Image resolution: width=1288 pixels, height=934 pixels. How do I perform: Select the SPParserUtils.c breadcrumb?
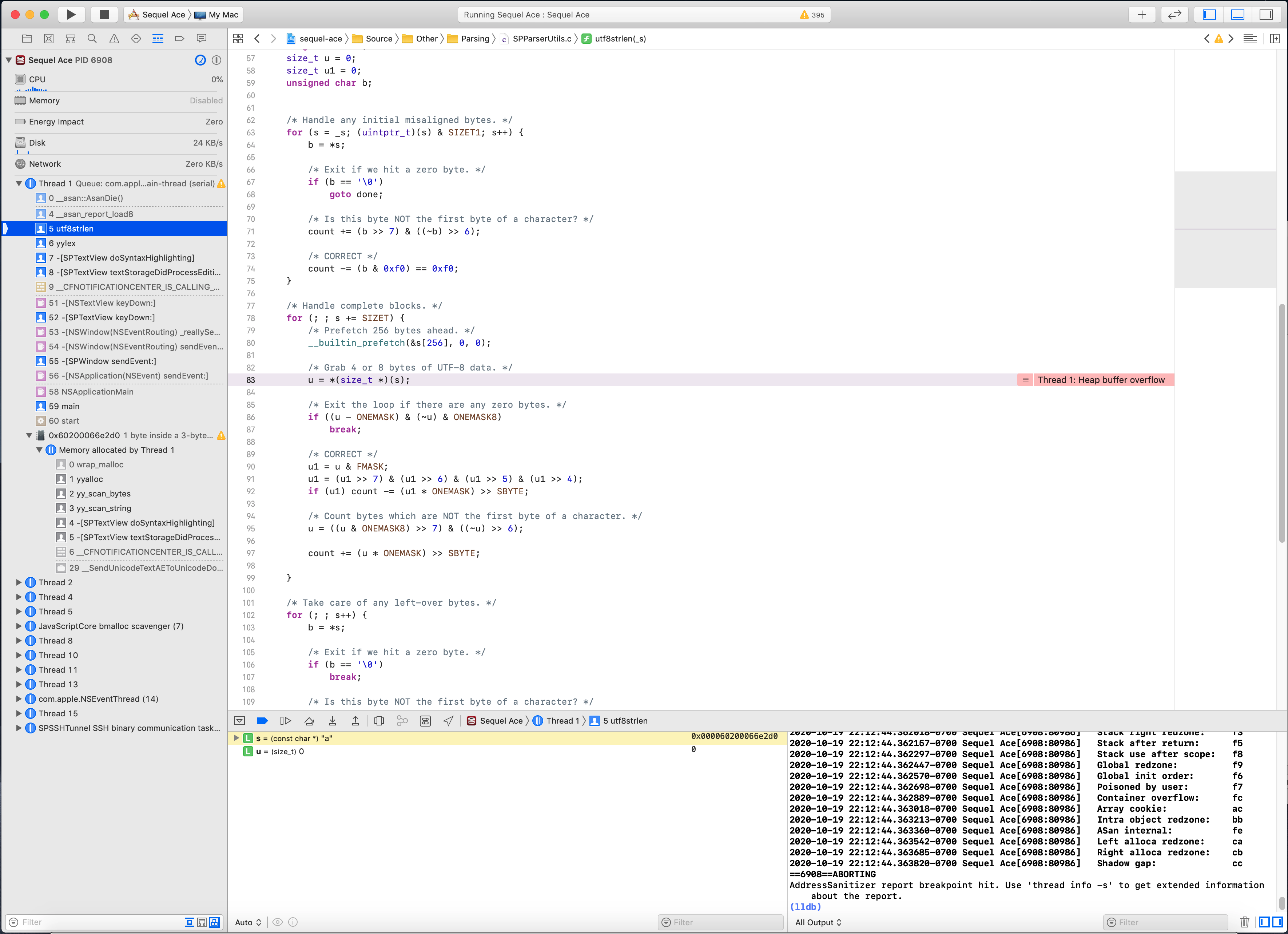536,39
